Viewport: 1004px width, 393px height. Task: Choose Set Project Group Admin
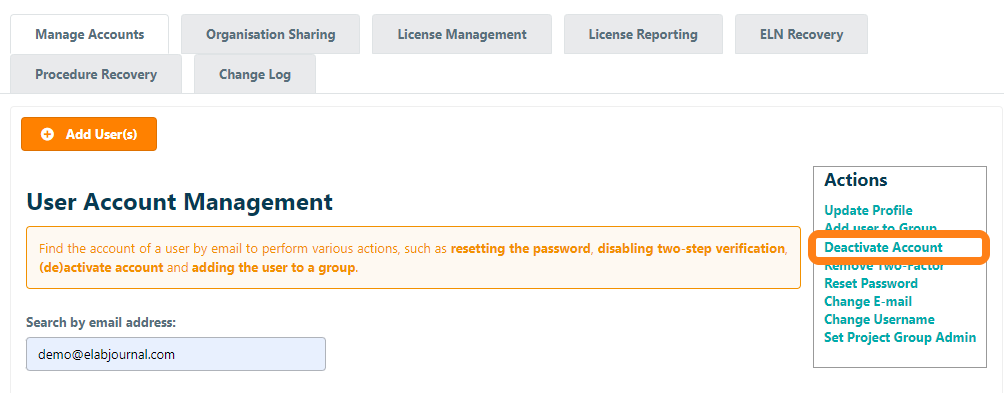click(900, 337)
